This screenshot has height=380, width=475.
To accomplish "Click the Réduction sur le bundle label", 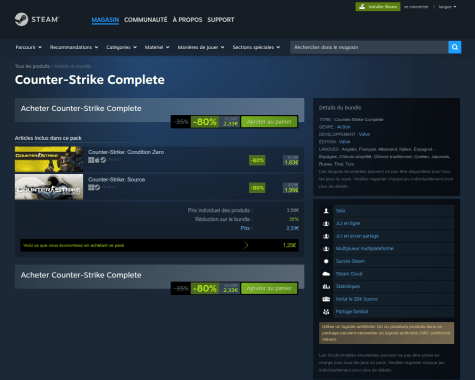I will tap(224, 219).
